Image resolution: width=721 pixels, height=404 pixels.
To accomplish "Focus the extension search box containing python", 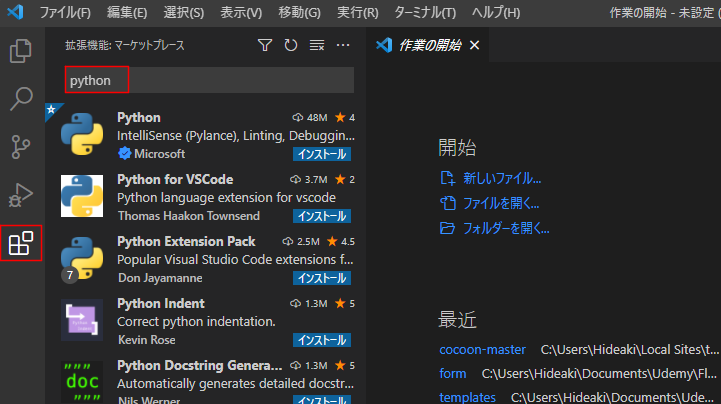I will click(209, 80).
